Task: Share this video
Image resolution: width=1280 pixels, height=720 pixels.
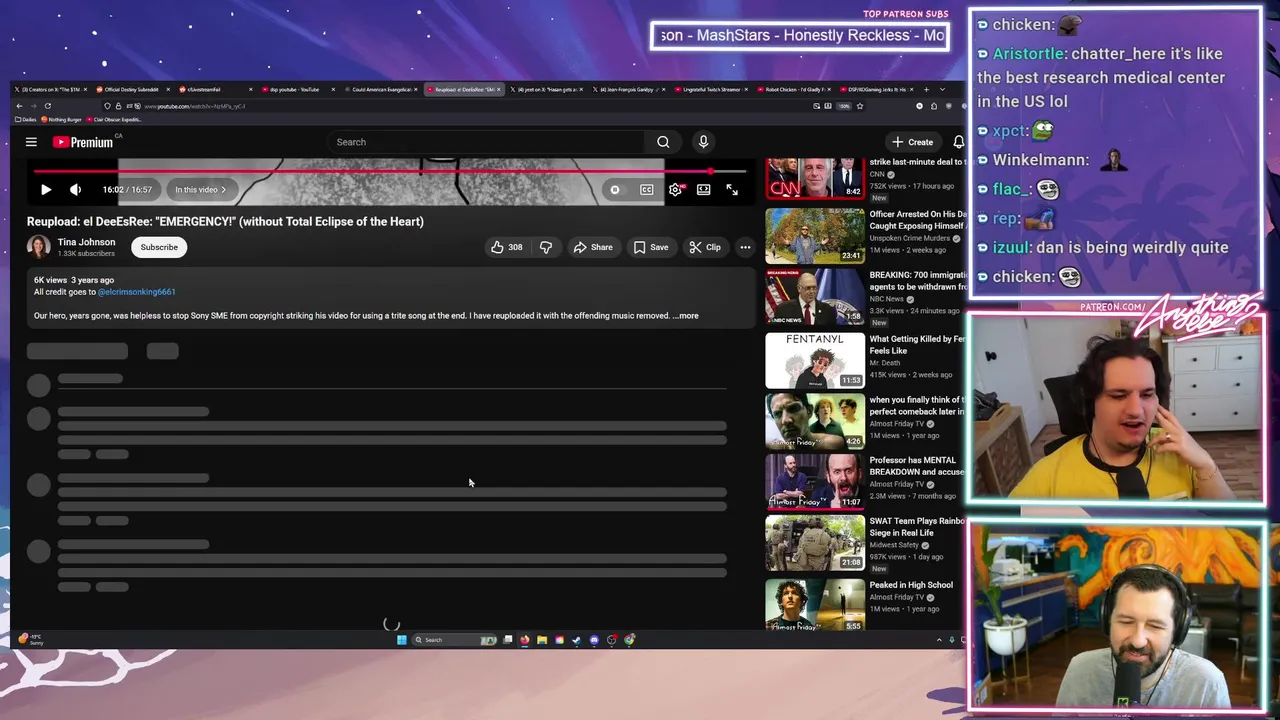Action: pyautogui.click(x=593, y=247)
